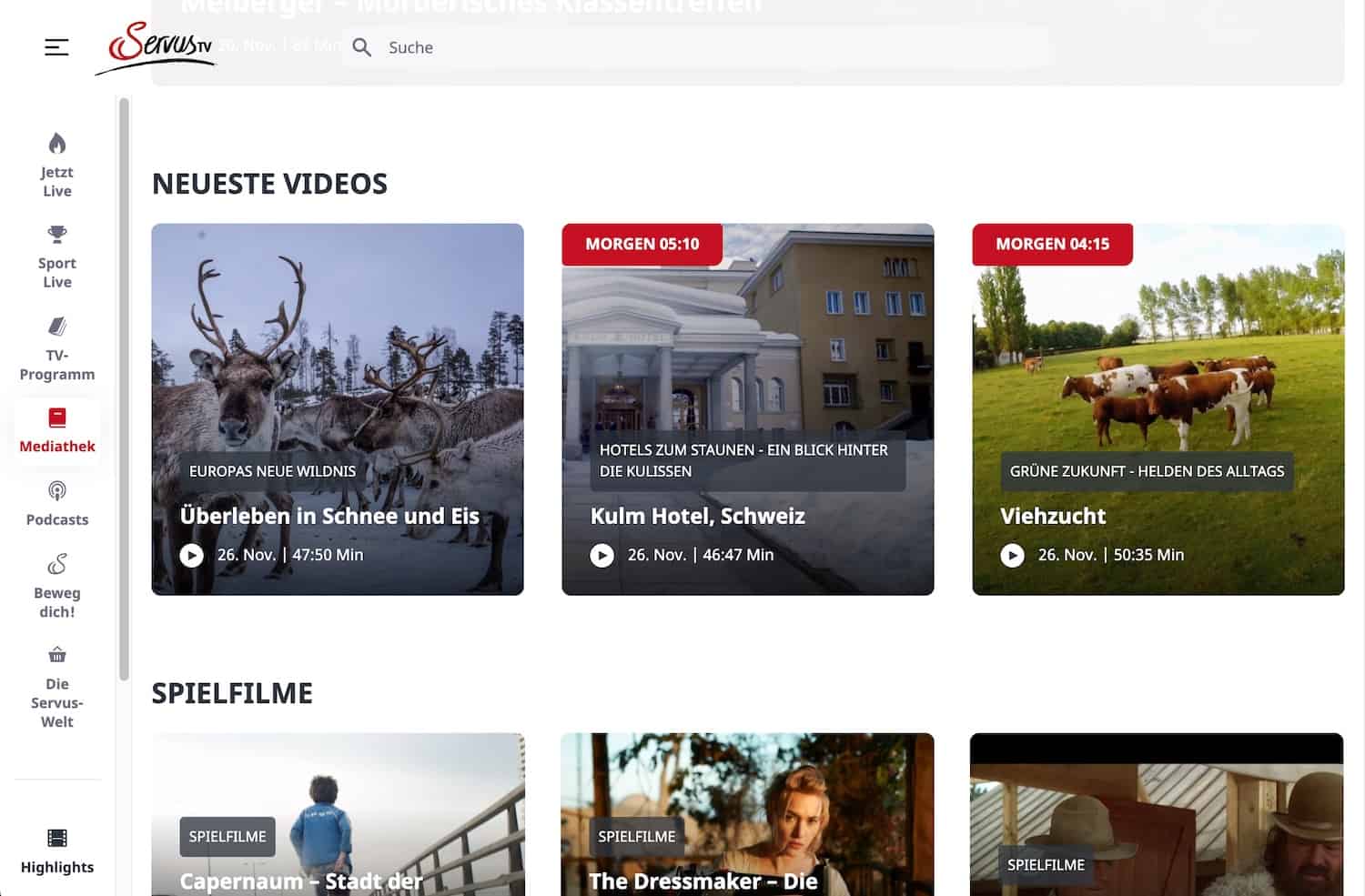Open the Podcasts sidebar icon
1365x896 pixels.
tap(57, 492)
